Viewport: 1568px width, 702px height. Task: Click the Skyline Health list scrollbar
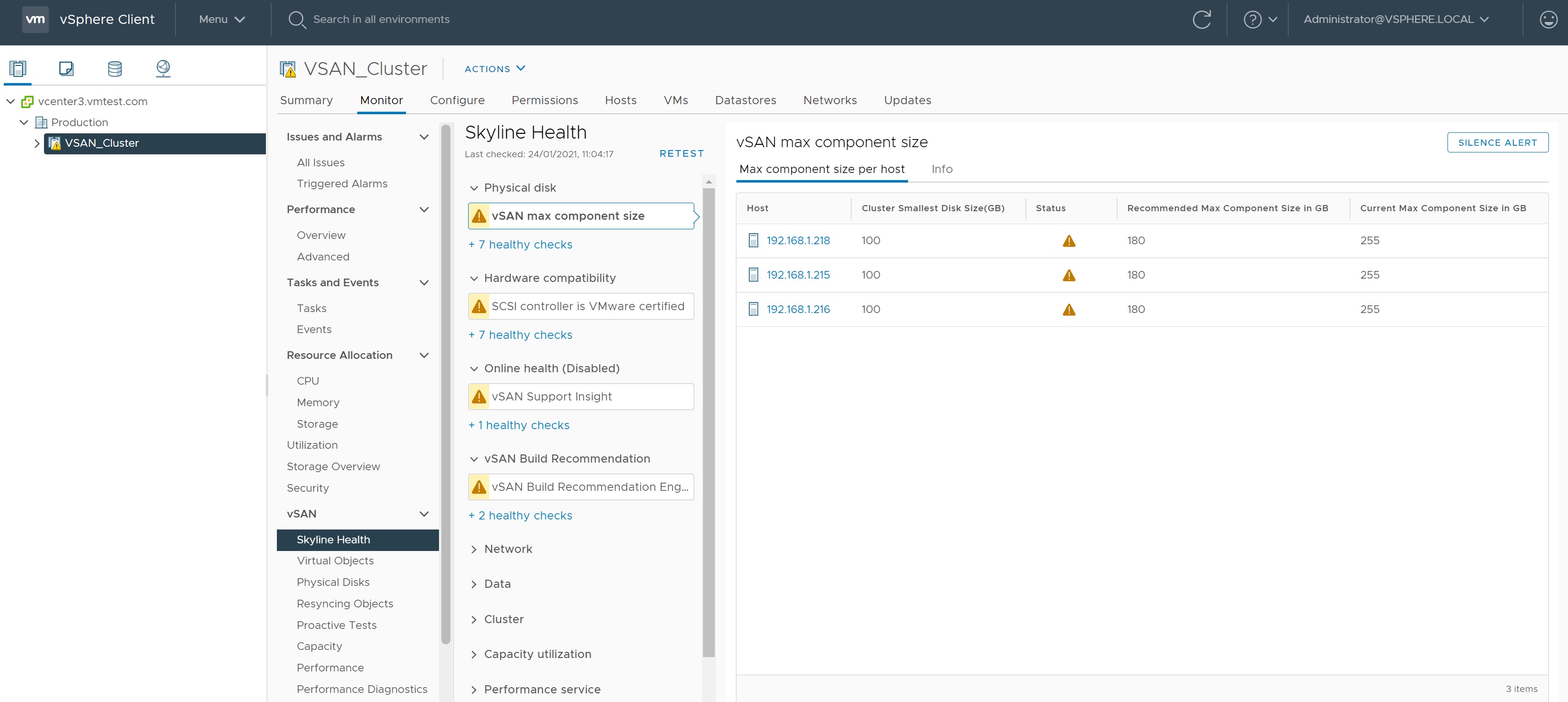pyautogui.click(x=709, y=422)
